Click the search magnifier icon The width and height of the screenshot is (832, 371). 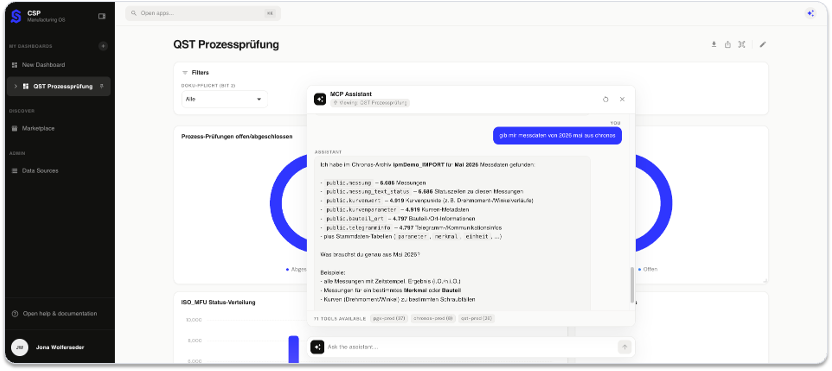point(133,13)
